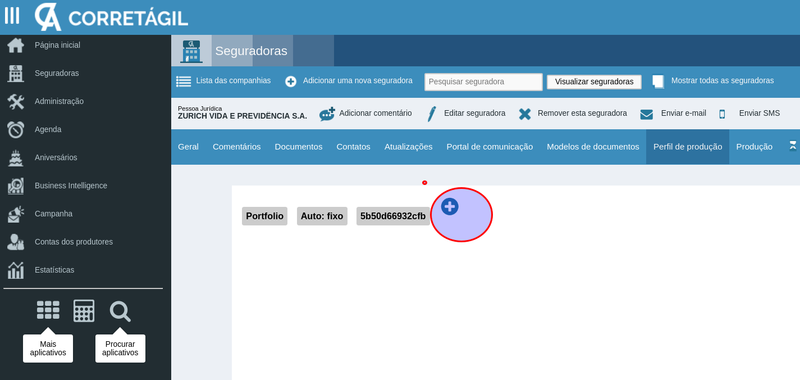
Task: Click the Lista das companhias list icon
Action: (184, 81)
